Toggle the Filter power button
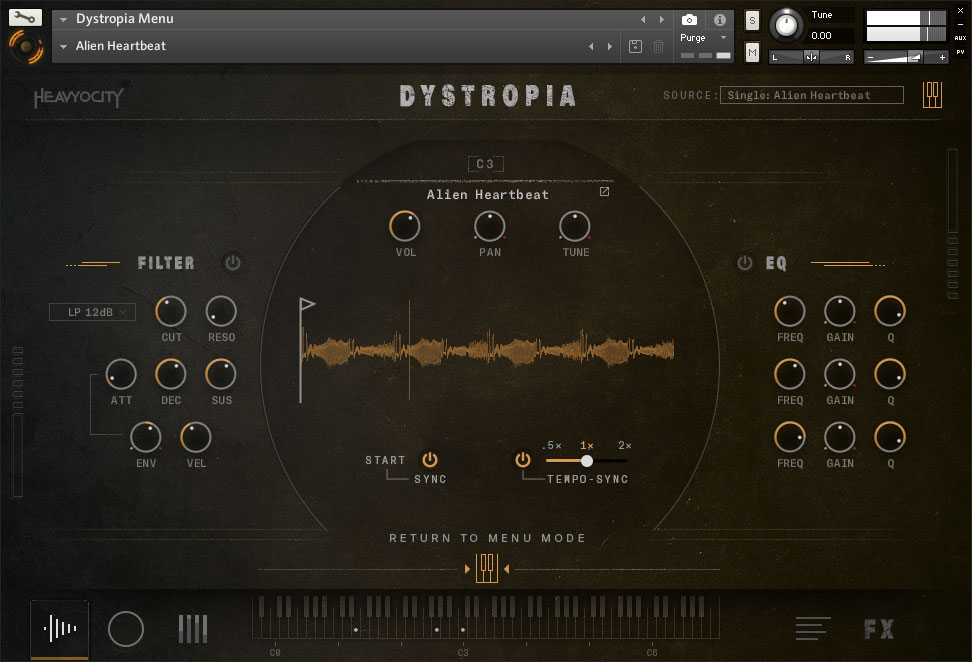 coord(233,263)
